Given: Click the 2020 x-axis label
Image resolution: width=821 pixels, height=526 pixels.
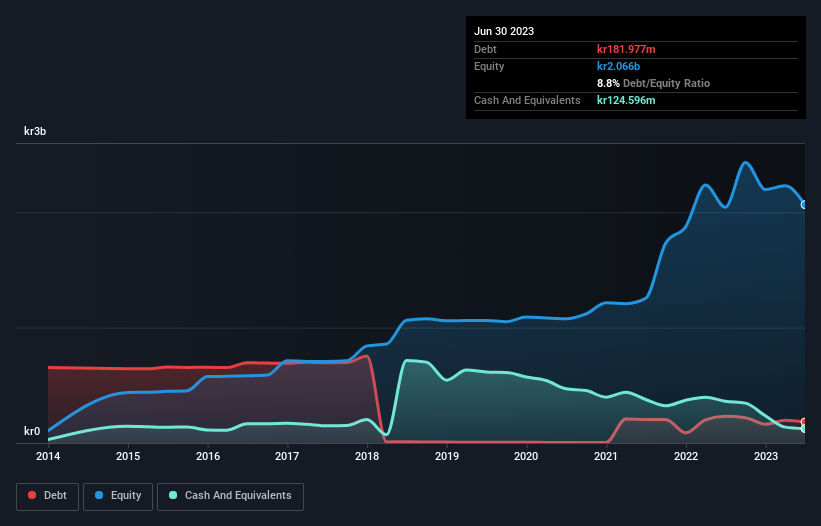Looking at the screenshot, I should click(x=526, y=456).
